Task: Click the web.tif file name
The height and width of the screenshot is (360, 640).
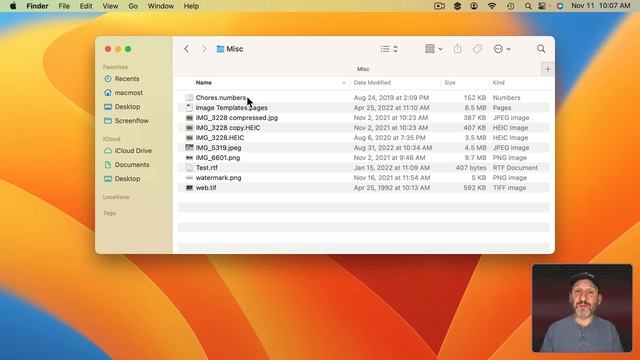Action: 206,188
